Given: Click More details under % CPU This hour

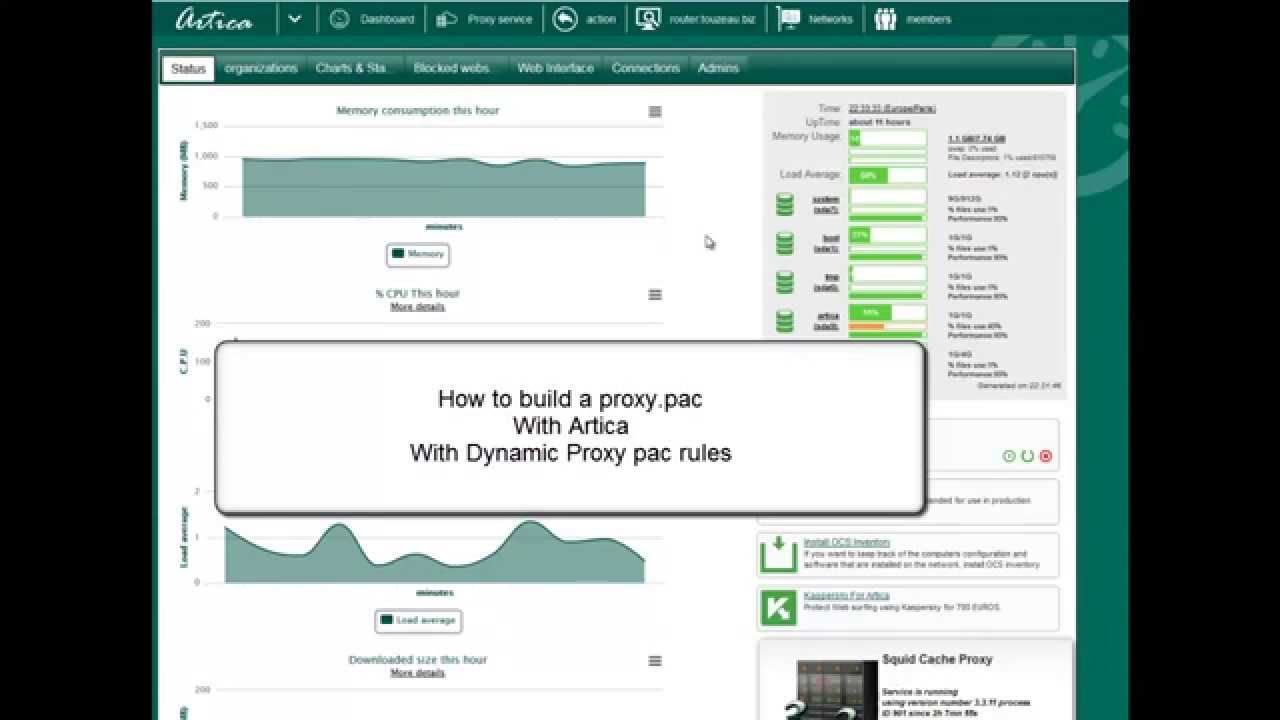Looking at the screenshot, I should pyautogui.click(x=417, y=307).
